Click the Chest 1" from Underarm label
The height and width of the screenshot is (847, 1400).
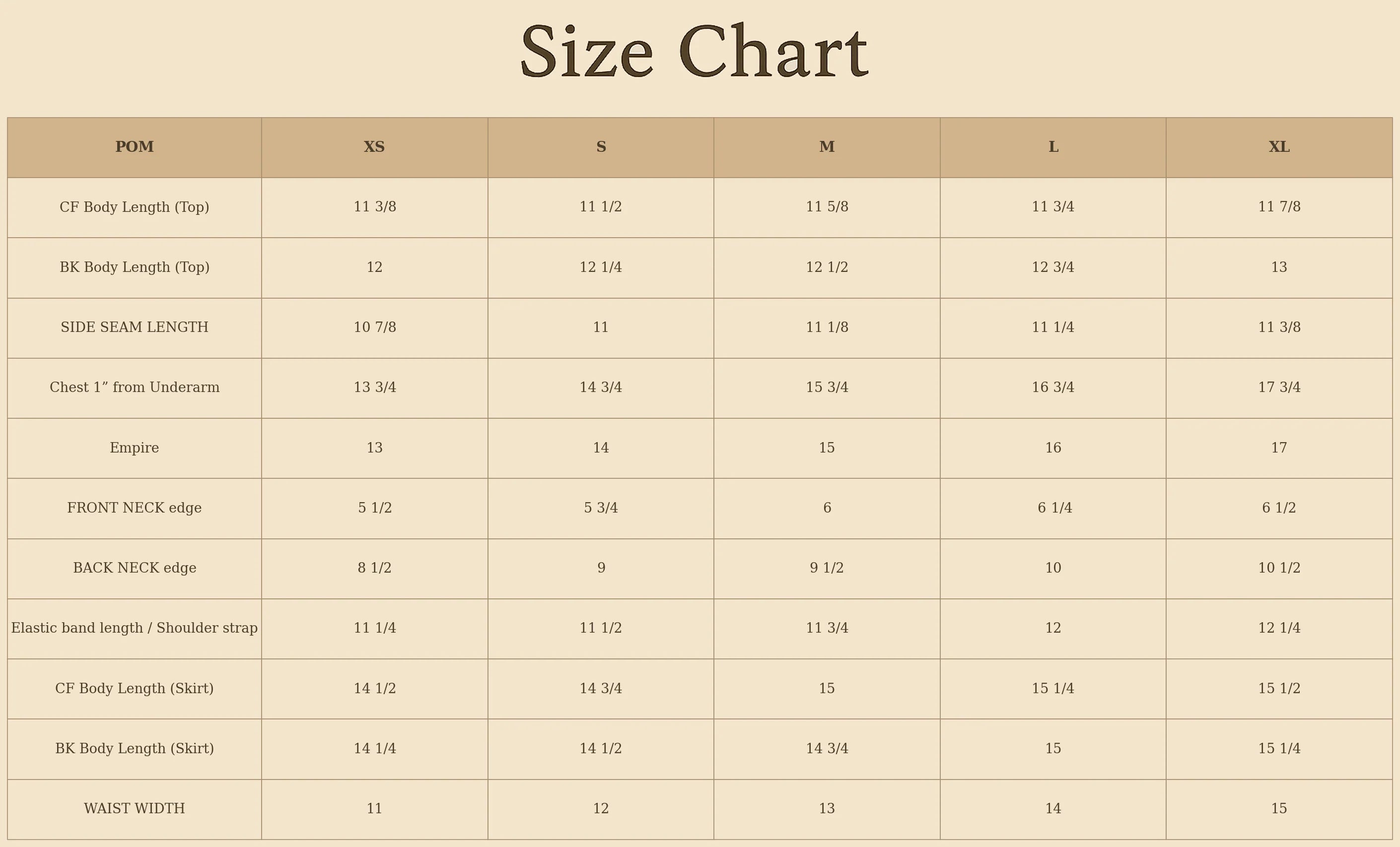134,388
